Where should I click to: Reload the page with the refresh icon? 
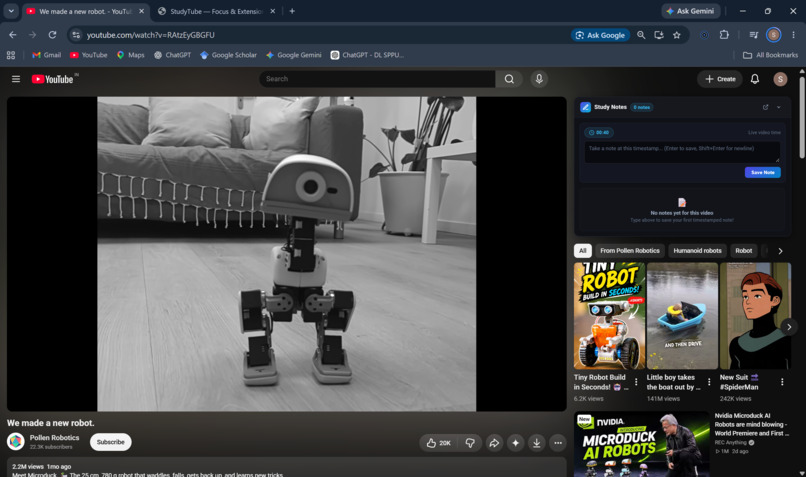(x=52, y=35)
